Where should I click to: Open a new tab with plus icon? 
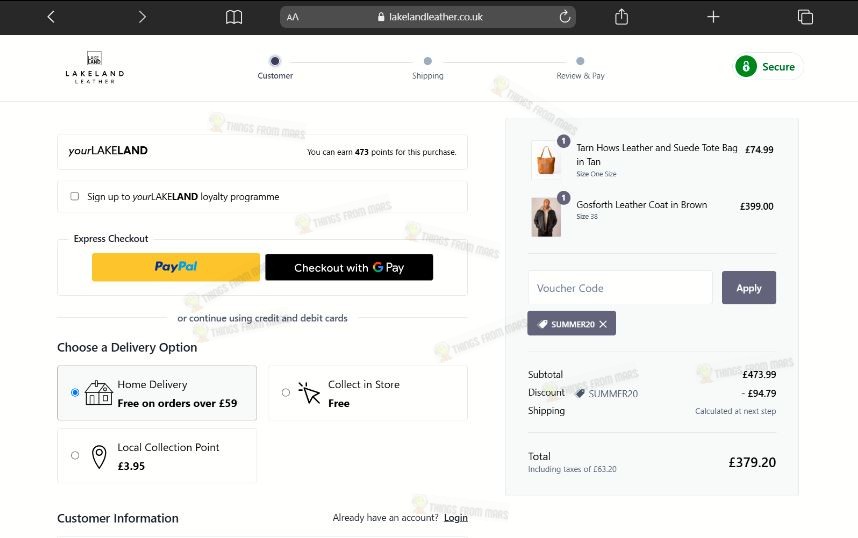[713, 17]
